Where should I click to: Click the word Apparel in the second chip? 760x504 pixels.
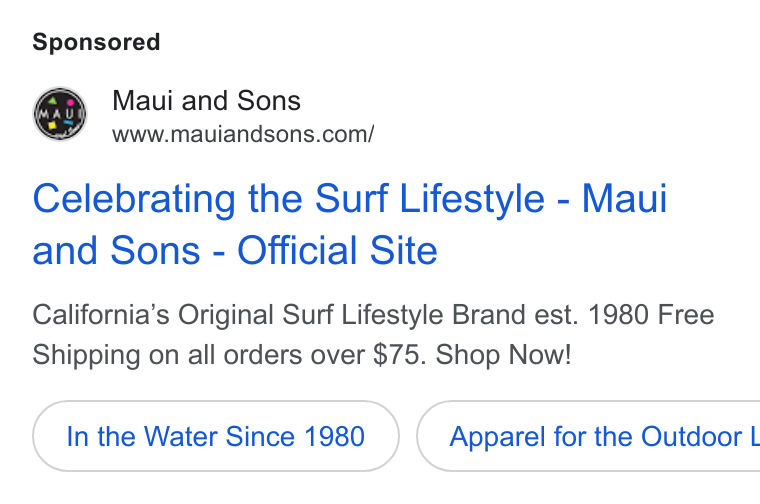coord(498,437)
